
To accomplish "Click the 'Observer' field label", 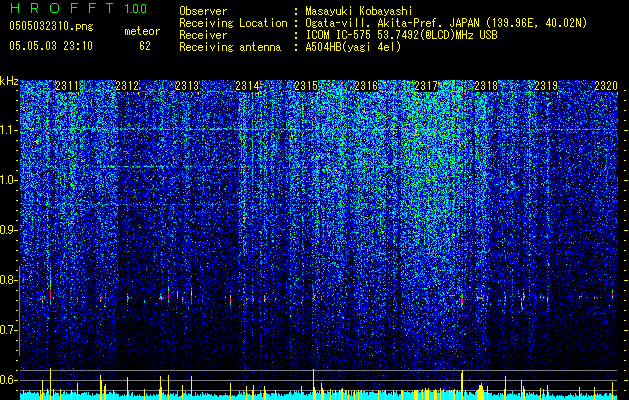I will pyautogui.click(x=203, y=12).
